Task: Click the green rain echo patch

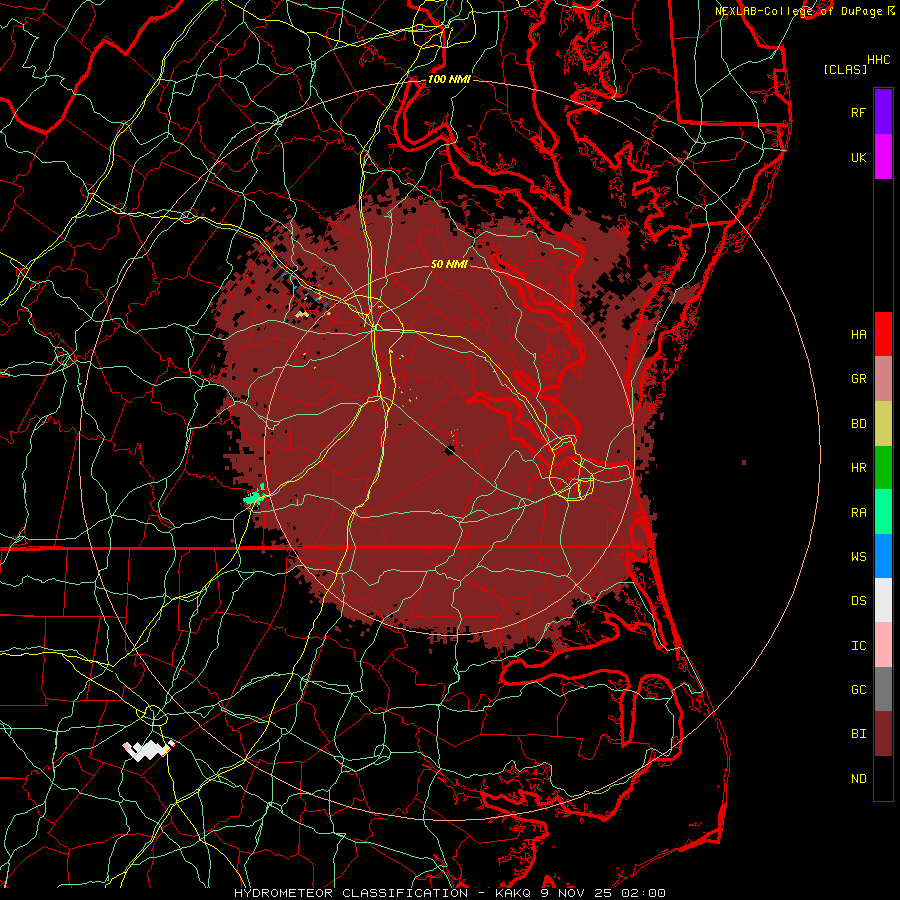Action: point(254,496)
